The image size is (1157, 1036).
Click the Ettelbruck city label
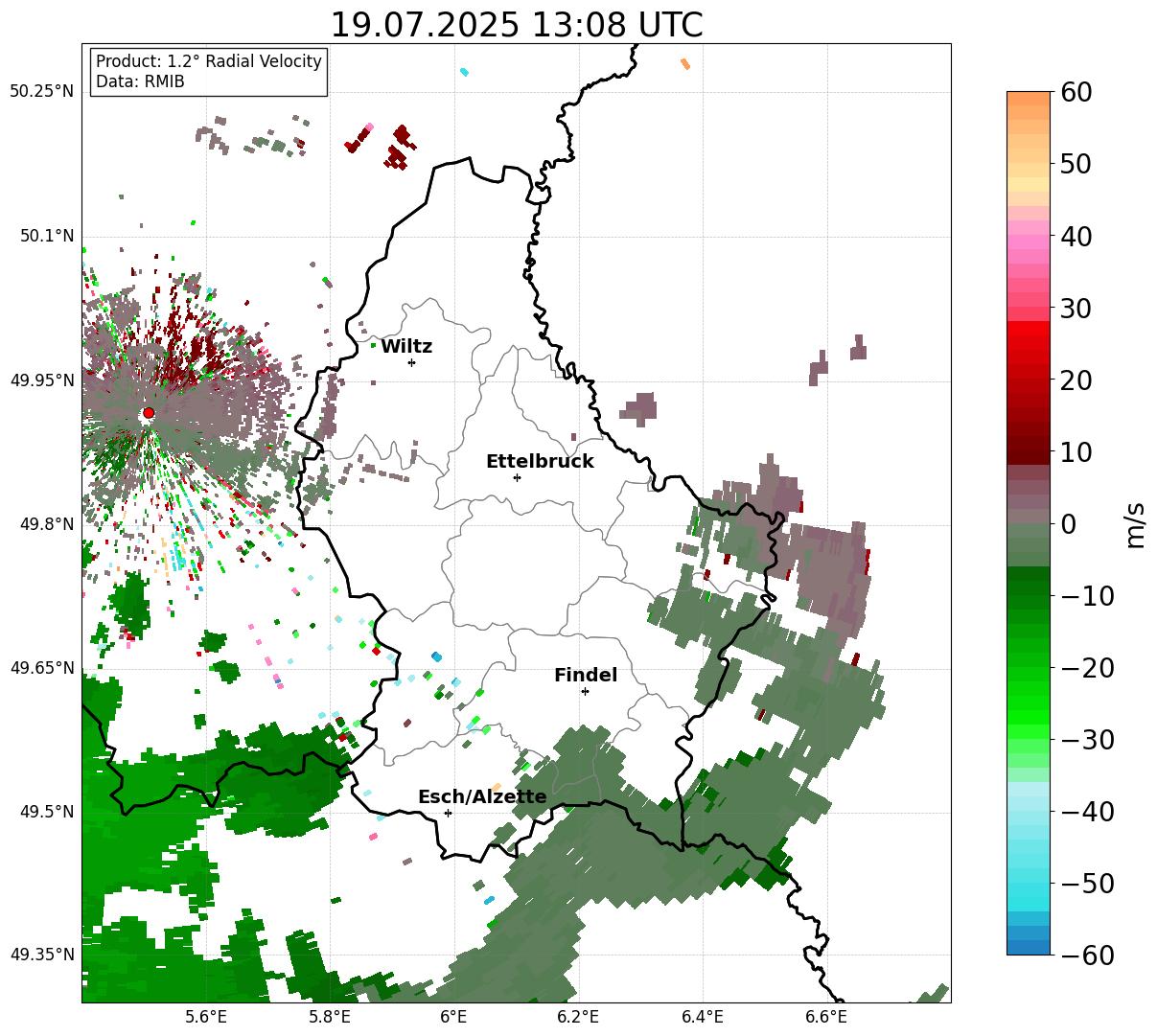pyautogui.click(x=540, y=461)
